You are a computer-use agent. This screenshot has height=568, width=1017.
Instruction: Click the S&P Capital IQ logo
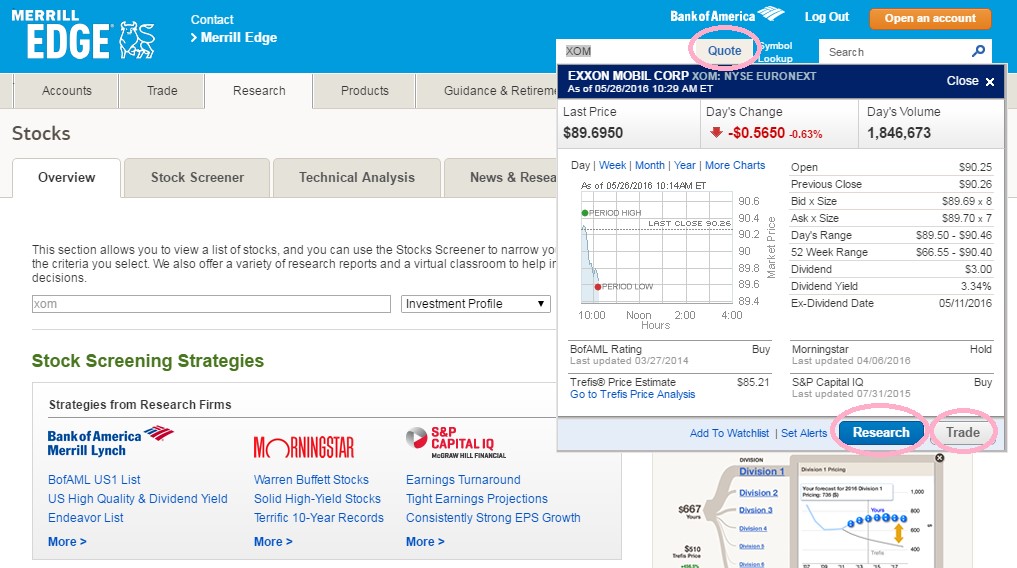[455, 442]
